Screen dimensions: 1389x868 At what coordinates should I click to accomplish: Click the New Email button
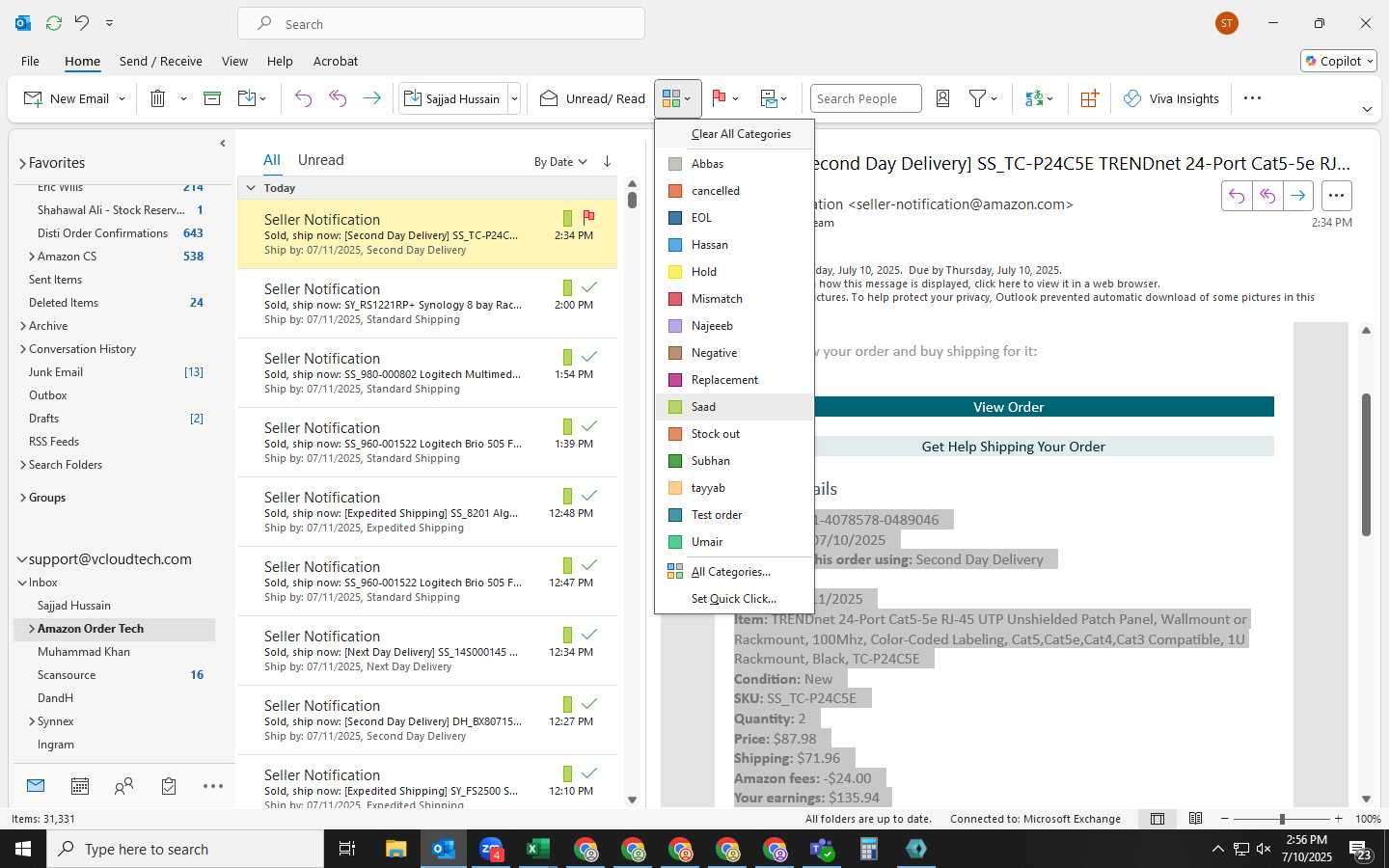click(68, 98)
